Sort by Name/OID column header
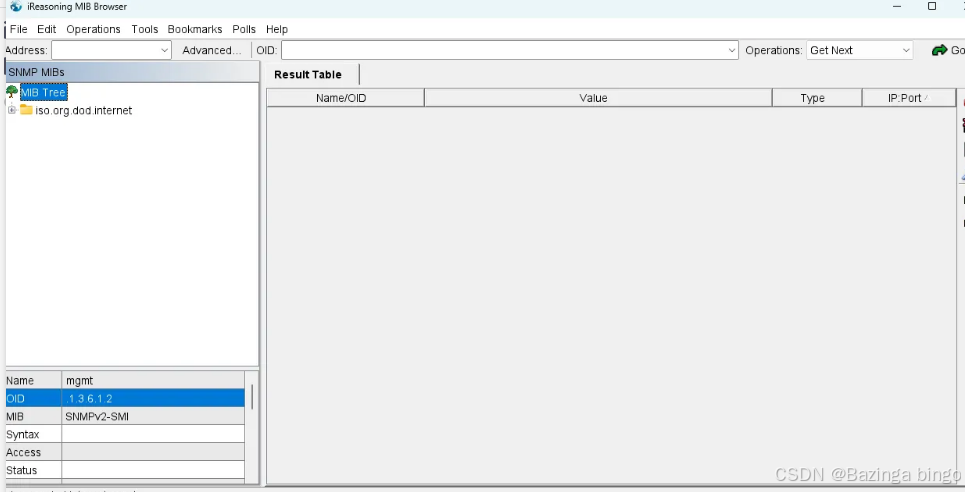965x492 pixels. tap(345, 98)
